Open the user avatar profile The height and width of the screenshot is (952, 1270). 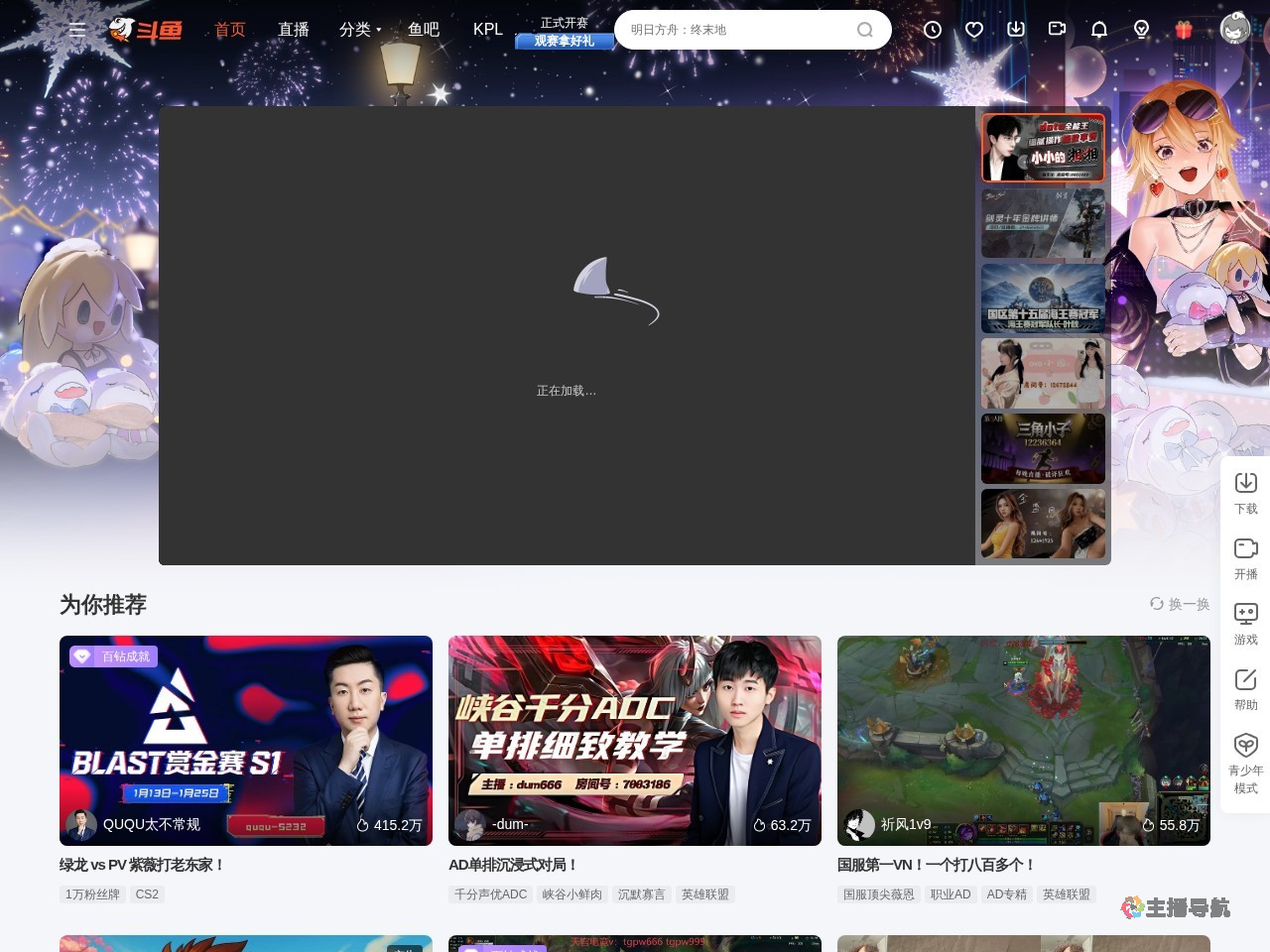click(1235, 29)
